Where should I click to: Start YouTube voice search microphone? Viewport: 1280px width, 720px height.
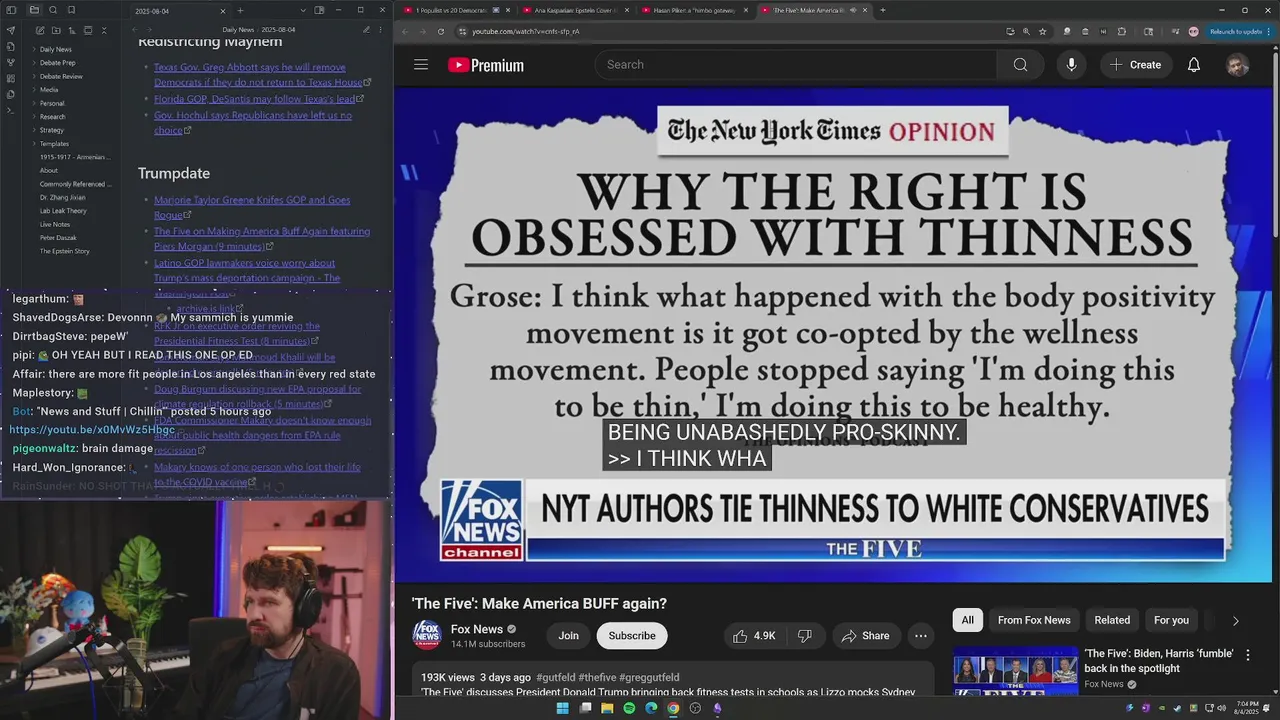[x=1071, y=65]
